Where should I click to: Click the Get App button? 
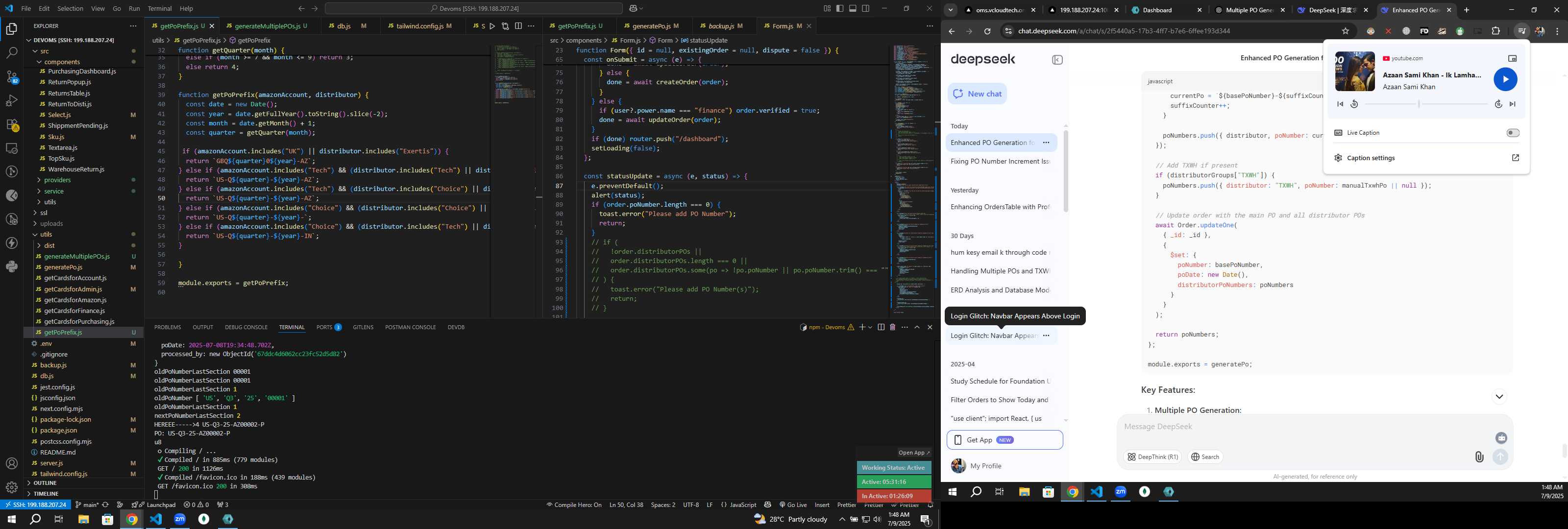pos(1004,440)
